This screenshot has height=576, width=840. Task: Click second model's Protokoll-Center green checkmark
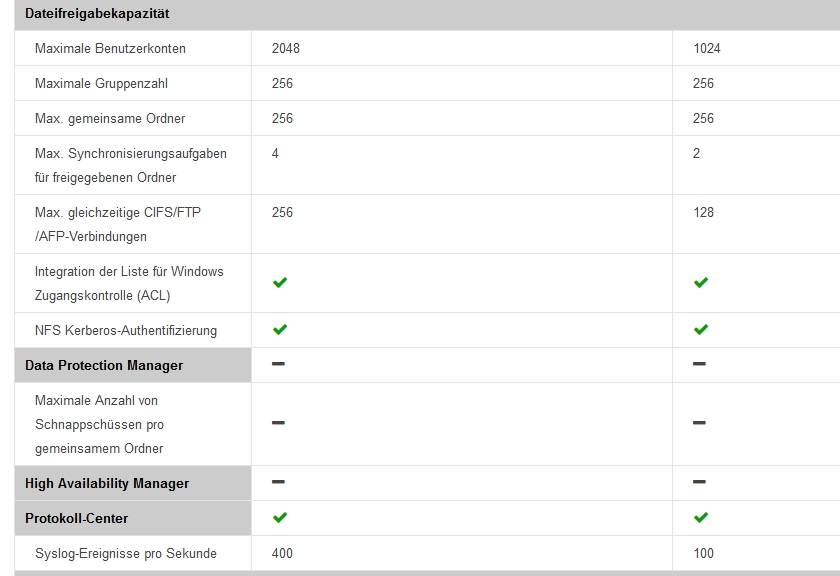[x=701, y=518]
